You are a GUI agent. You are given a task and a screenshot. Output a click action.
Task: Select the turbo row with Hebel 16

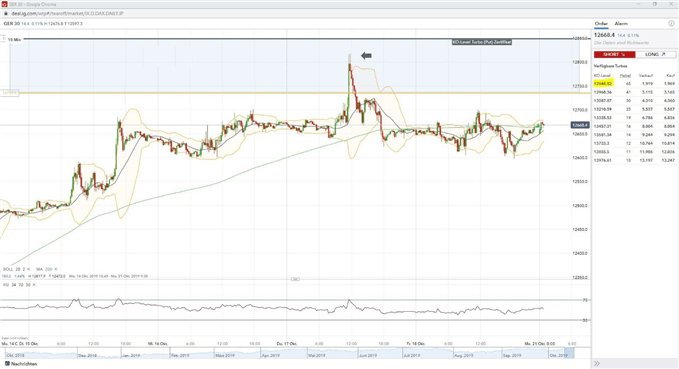point(634,126)
